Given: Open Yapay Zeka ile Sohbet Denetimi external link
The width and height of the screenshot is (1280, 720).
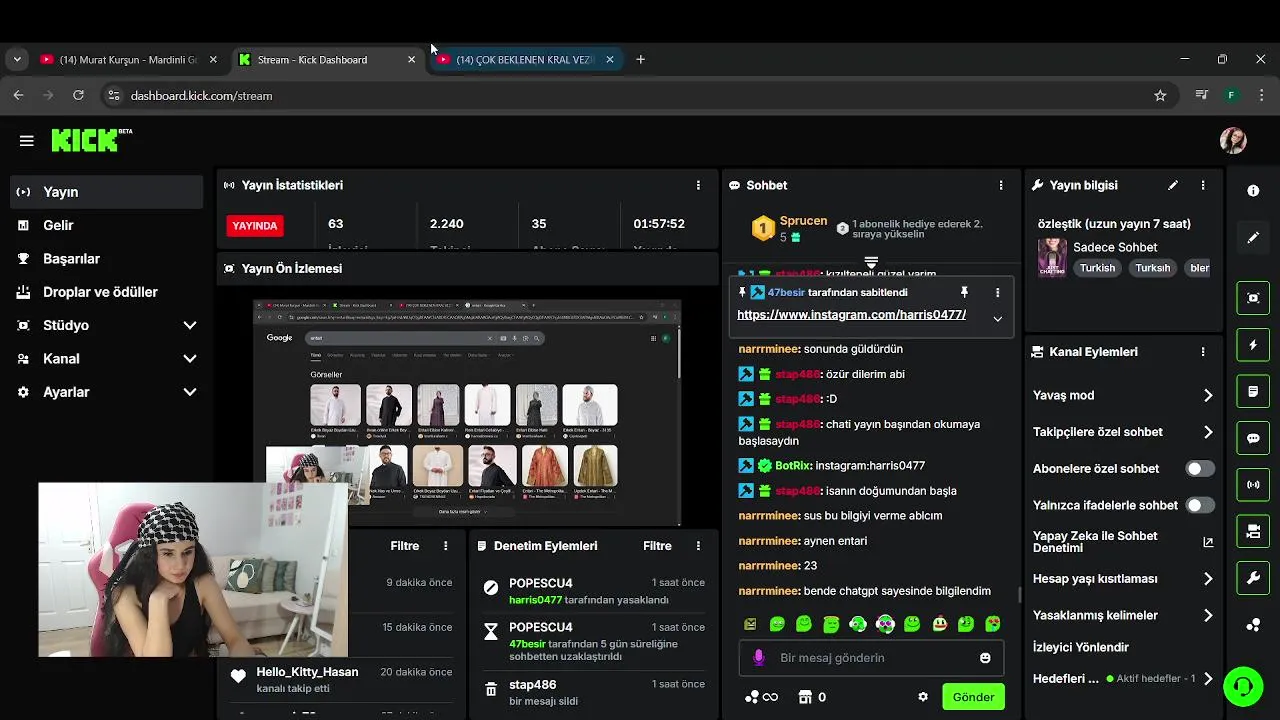Looking at the screenshot, I should pyautogui.click(x=1208, y=542).
